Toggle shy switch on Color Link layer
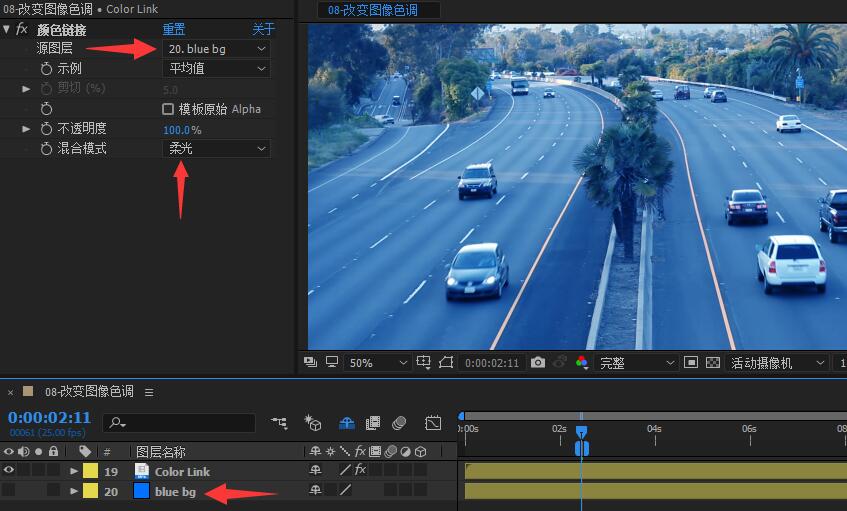 click(315, 470)
